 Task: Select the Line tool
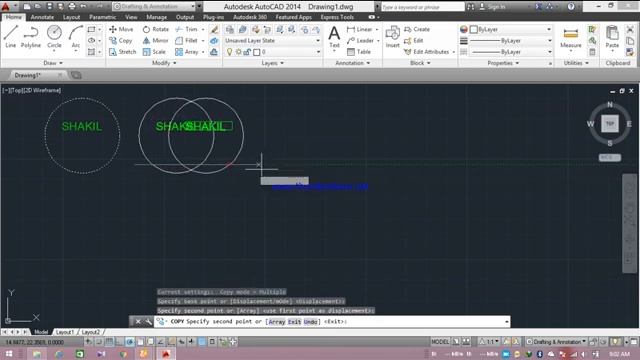11,36
